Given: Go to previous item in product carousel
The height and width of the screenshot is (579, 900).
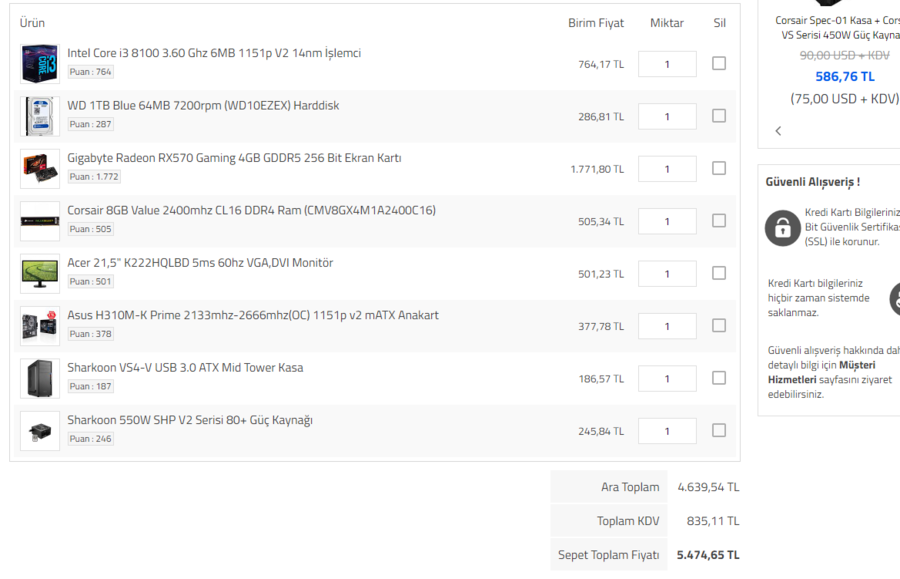Looking at the screenshot, I should (x=778, y=130).
